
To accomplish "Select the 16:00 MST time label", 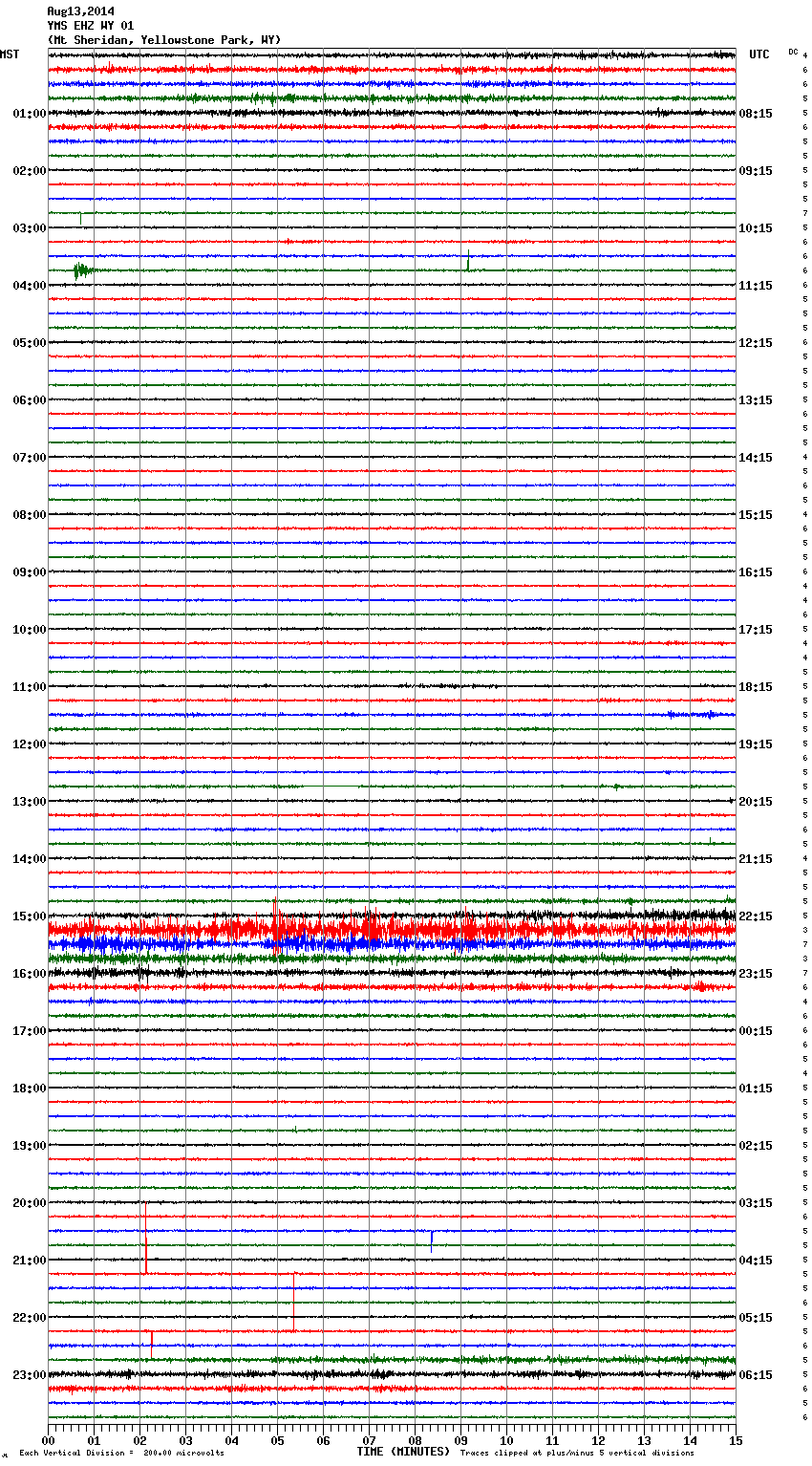I will pyautogui.click(x=30, y=974).
